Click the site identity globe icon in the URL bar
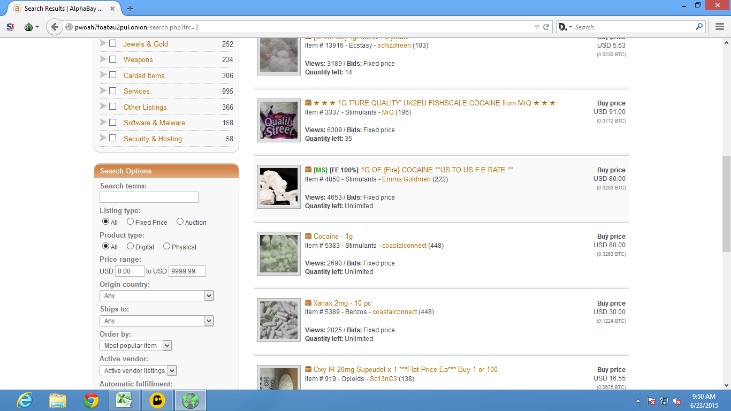The height and width of the screenshot is (411, 731). coord(69,27)
